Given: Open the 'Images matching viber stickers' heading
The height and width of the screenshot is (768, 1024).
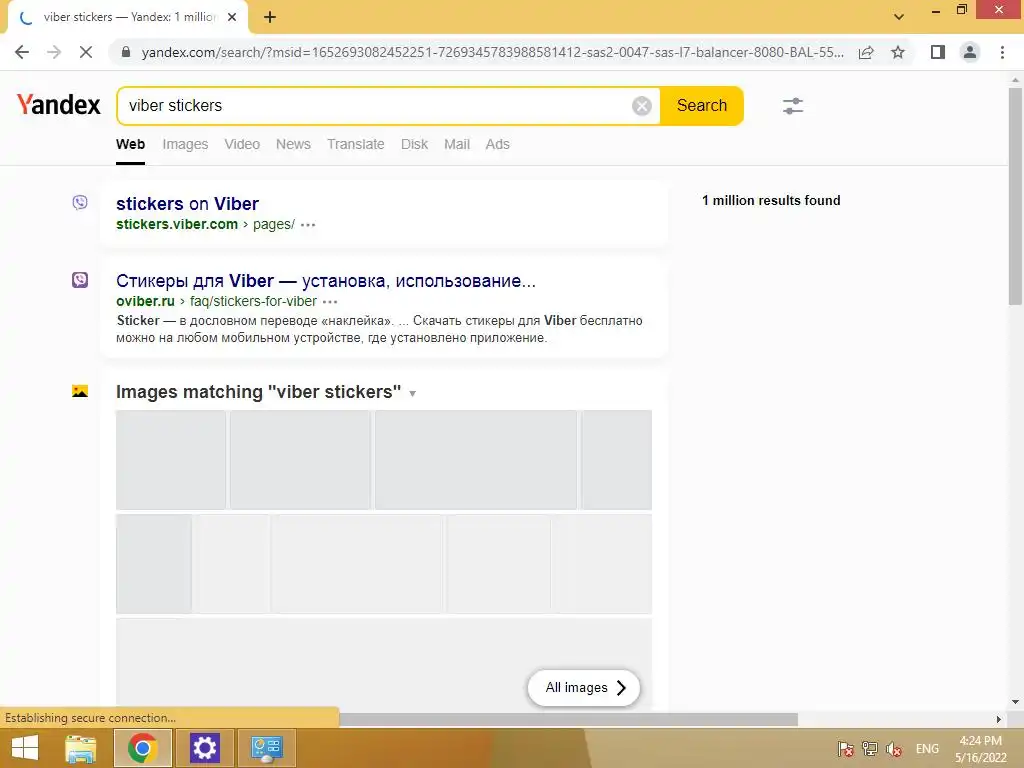Looking at the screenshot, I should coord(259,392).
